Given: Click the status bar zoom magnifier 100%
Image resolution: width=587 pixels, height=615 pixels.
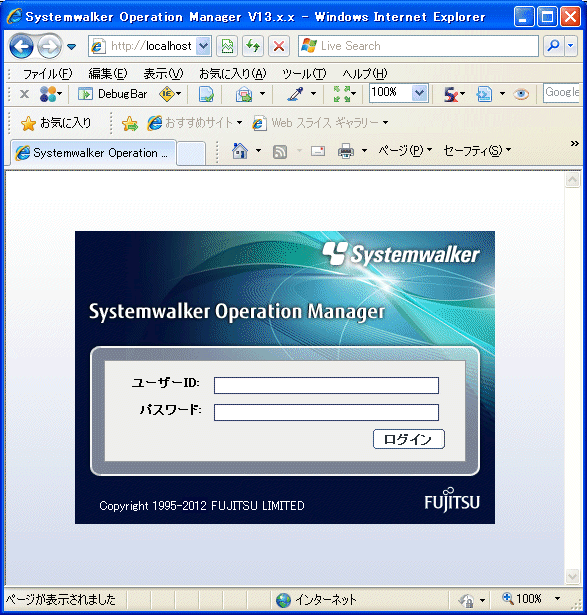Looking at the screenshot, I should 522,599.
